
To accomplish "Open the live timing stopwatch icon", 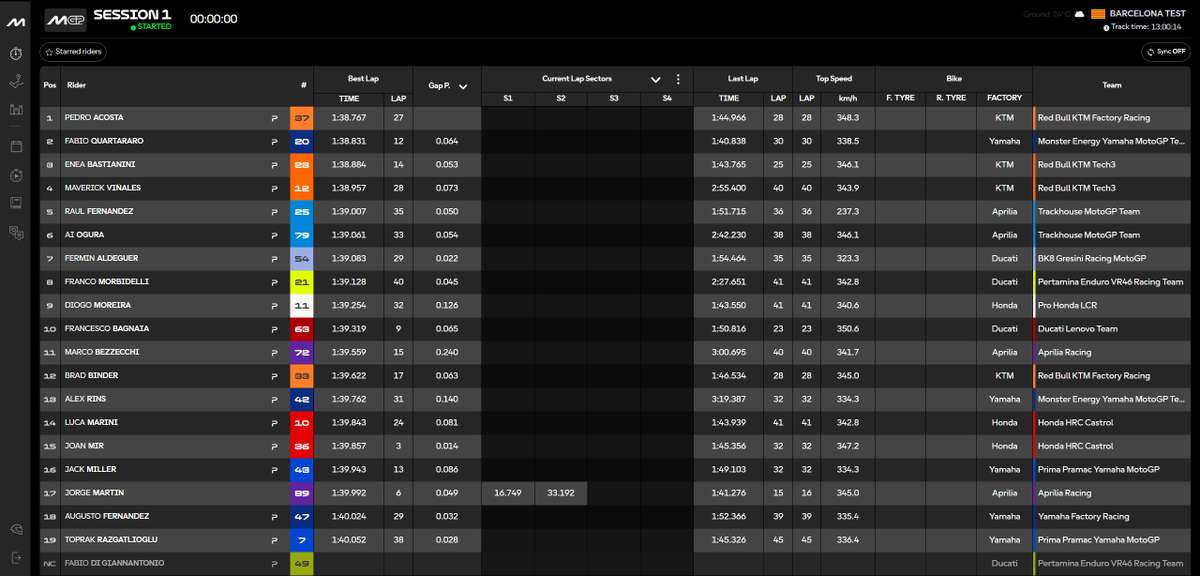I will (15, 53).
